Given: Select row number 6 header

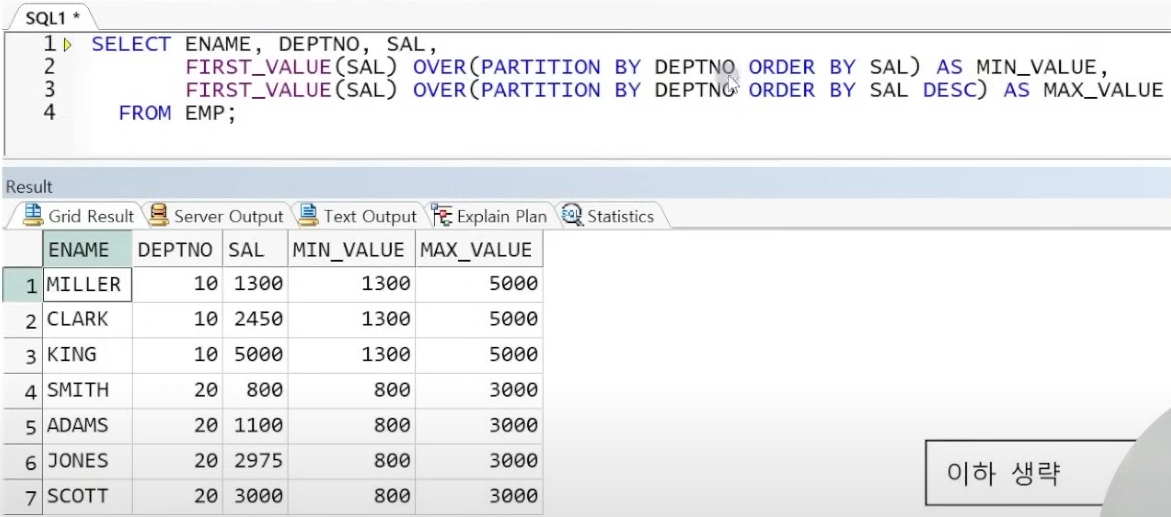Looking at the screenshot, I should click(22, 462).
